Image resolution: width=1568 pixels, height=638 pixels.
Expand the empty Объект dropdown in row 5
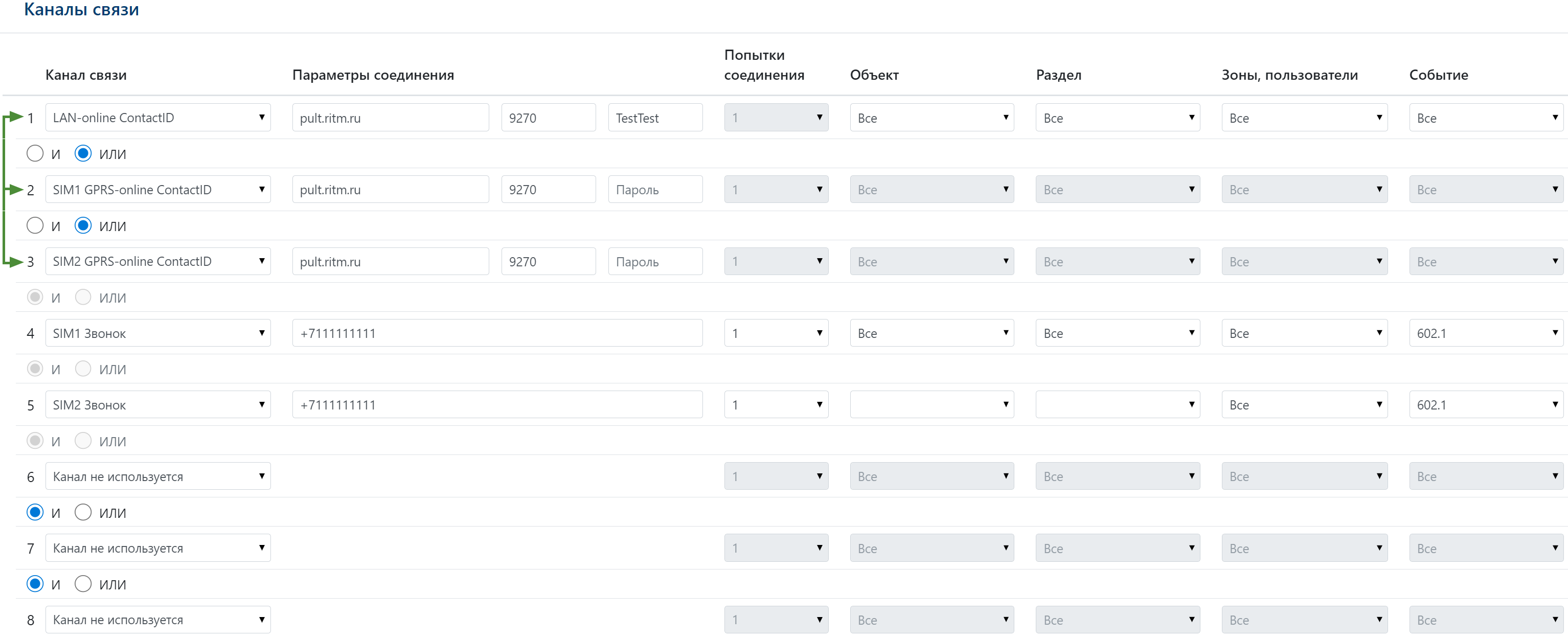pyautogui.click(x=931, y=405)
